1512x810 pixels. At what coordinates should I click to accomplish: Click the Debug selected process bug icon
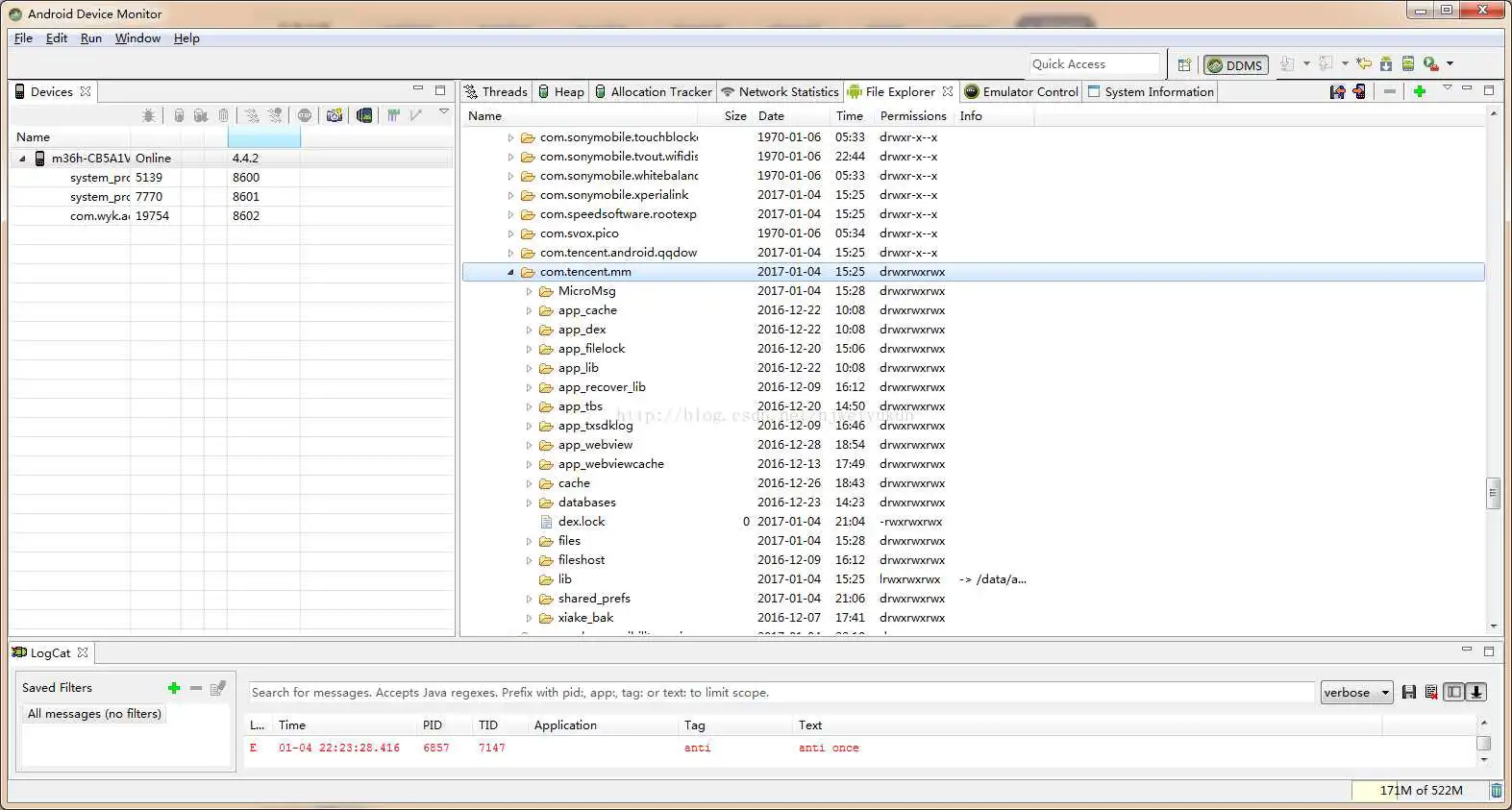148,115
